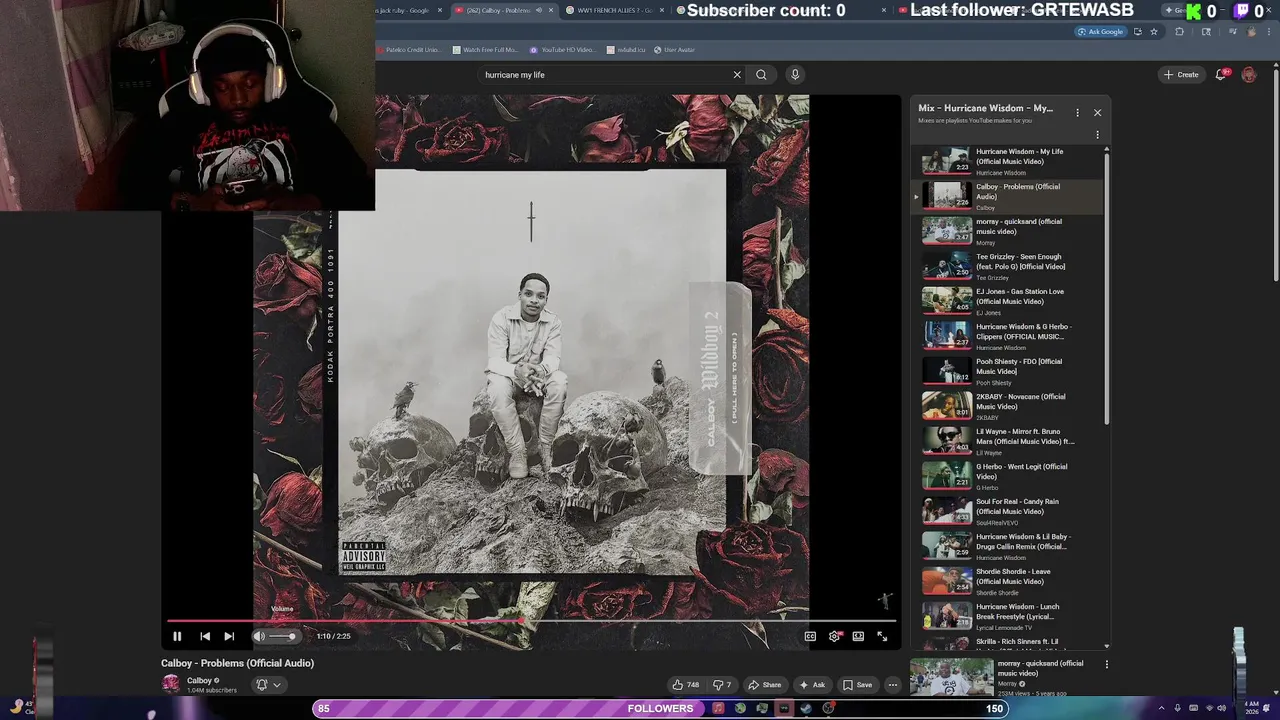
Task: Open the Mix panel header options menu
Action: click(x=1077, y=113)
